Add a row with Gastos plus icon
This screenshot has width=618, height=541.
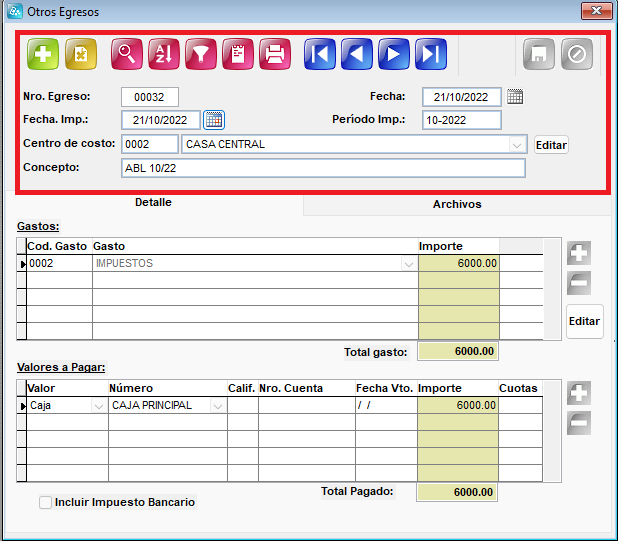coord(579,253)
